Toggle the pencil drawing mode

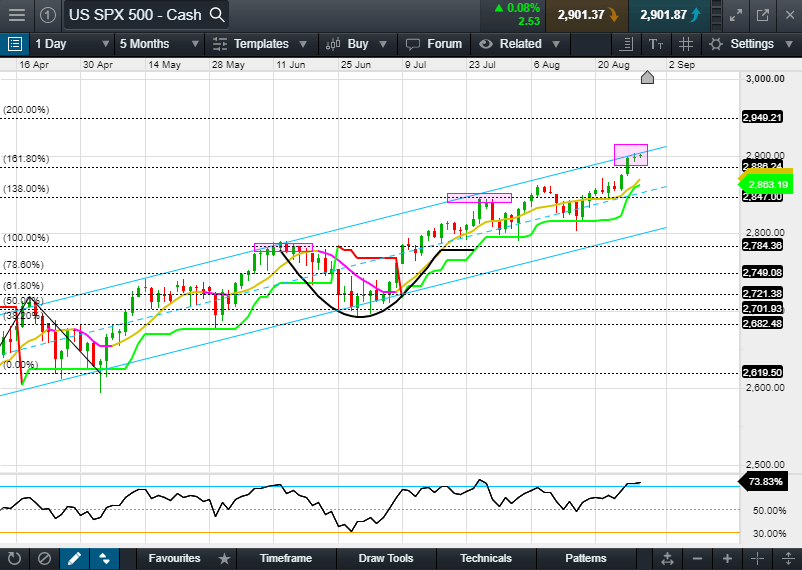click(75, 558)
